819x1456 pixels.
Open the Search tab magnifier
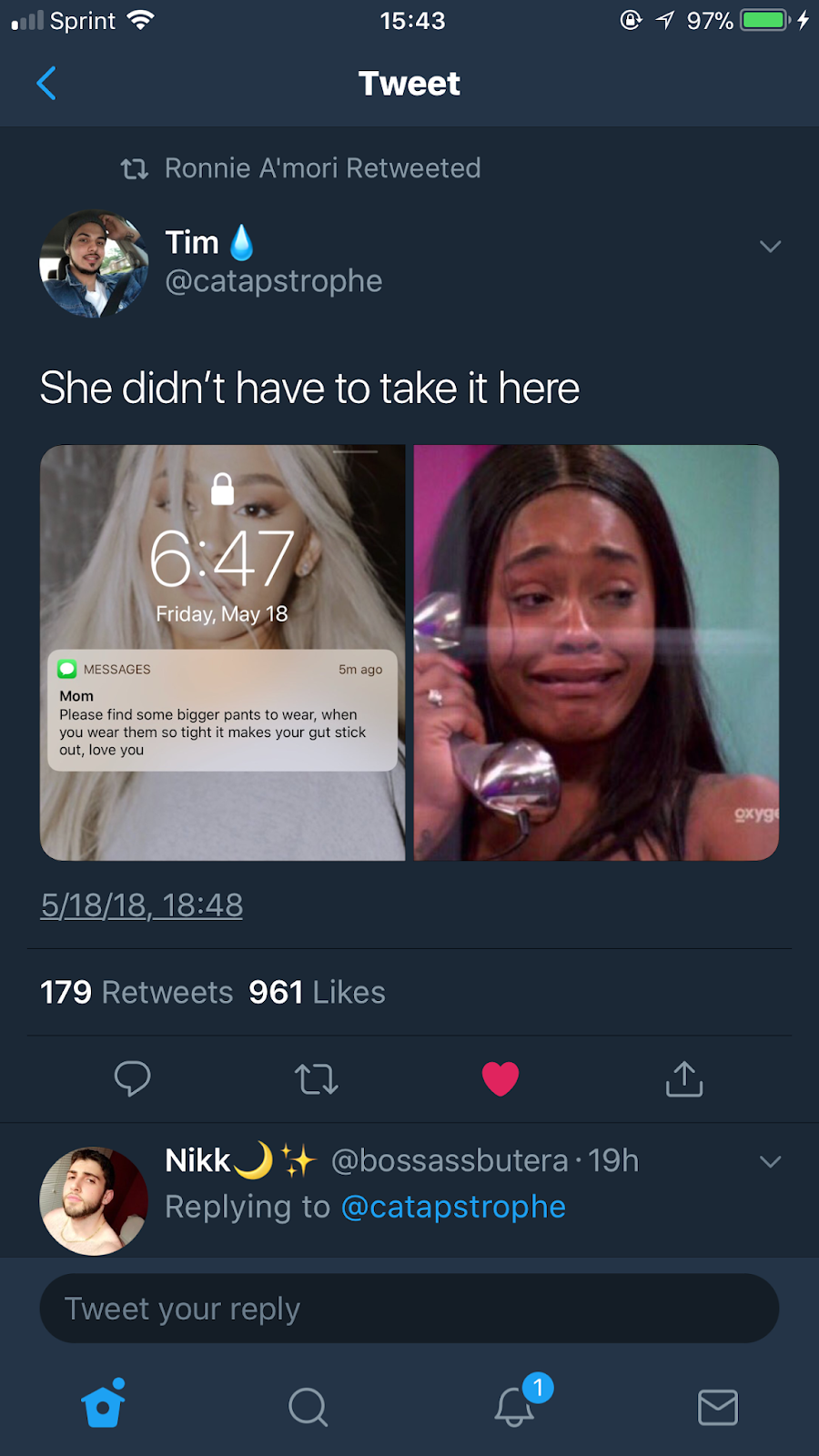coord(308,1407)
